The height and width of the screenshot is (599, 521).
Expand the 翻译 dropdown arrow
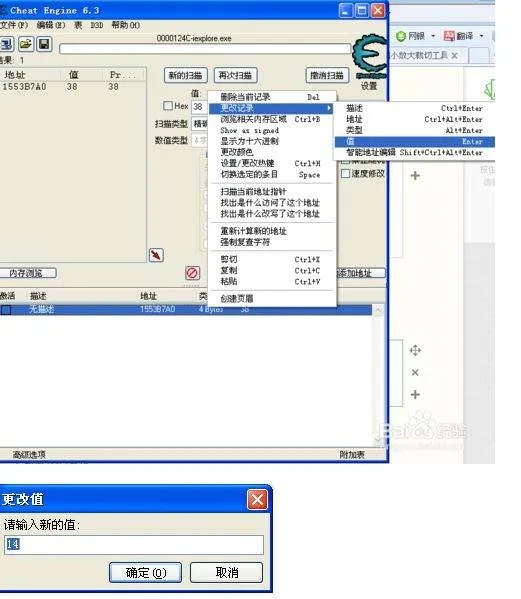(481, 36)
